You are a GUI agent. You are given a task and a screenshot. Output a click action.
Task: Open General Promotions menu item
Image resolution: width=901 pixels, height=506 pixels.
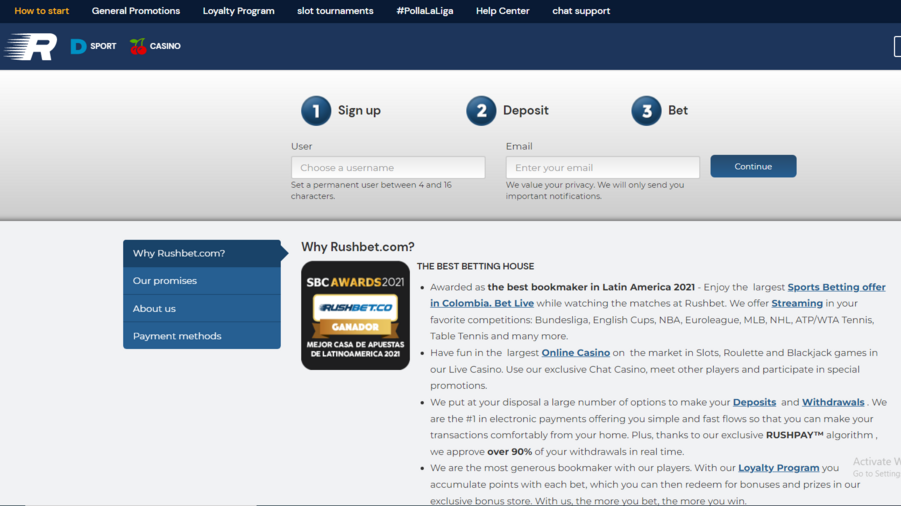[136, 11]
